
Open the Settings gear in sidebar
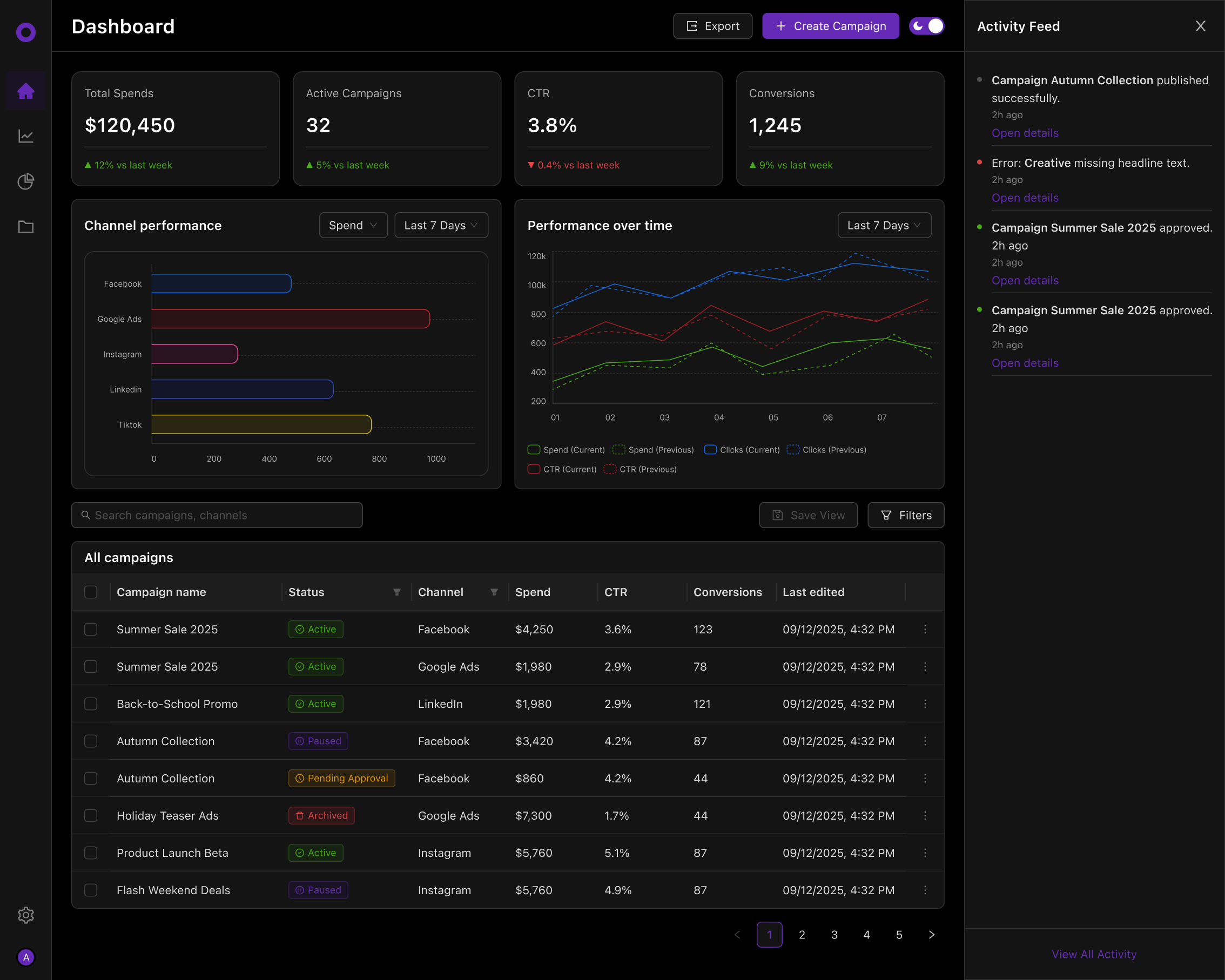pyautogui.click(x=25, y=915)
